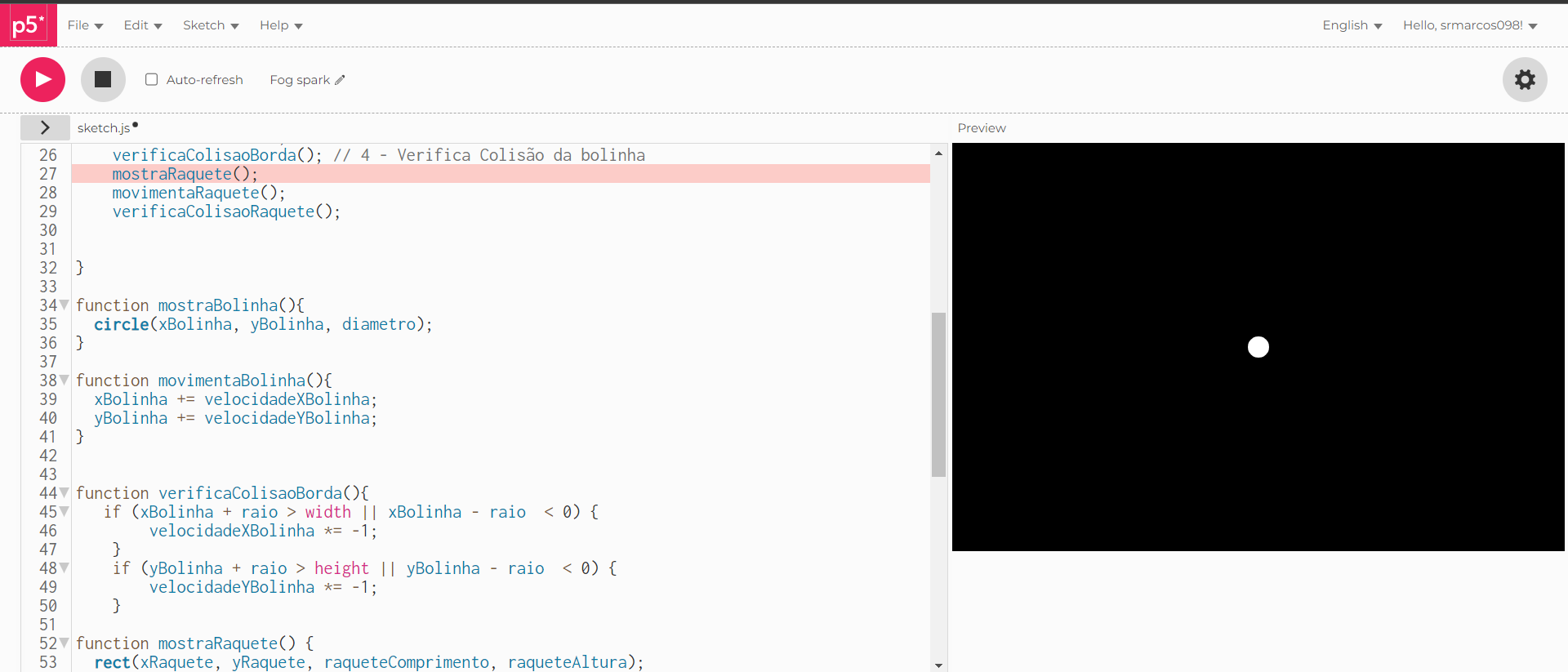Open the File menu
The height and width of the screenshot is (672, 1568).
85,25
